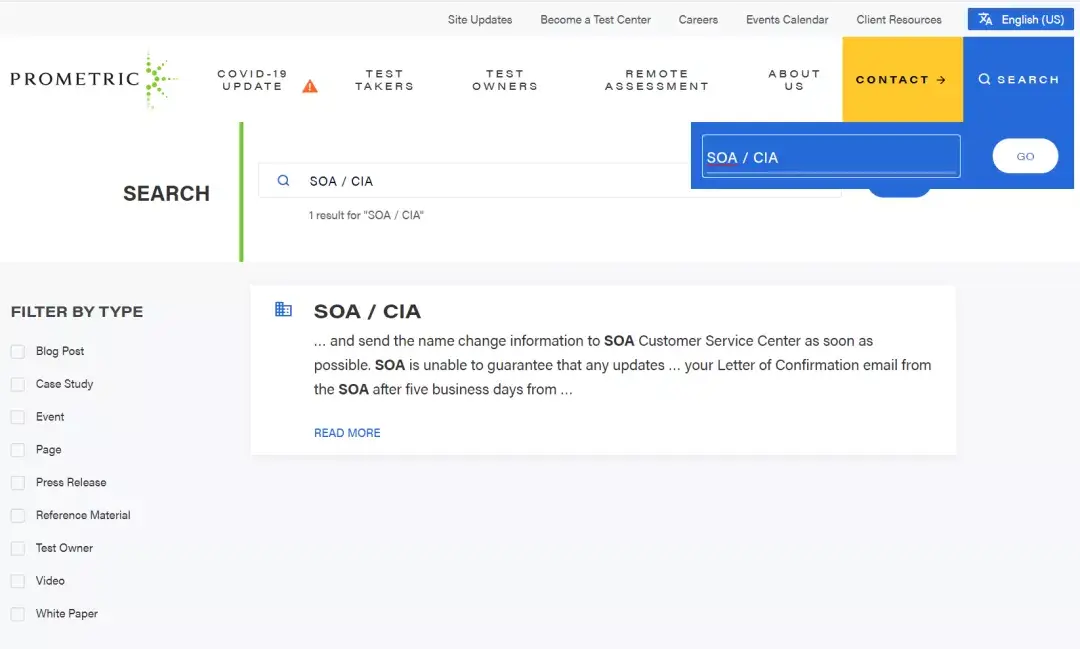Select the Video filter checkbox
This screenshot has height=649, width=1080.
click(18, 581)
